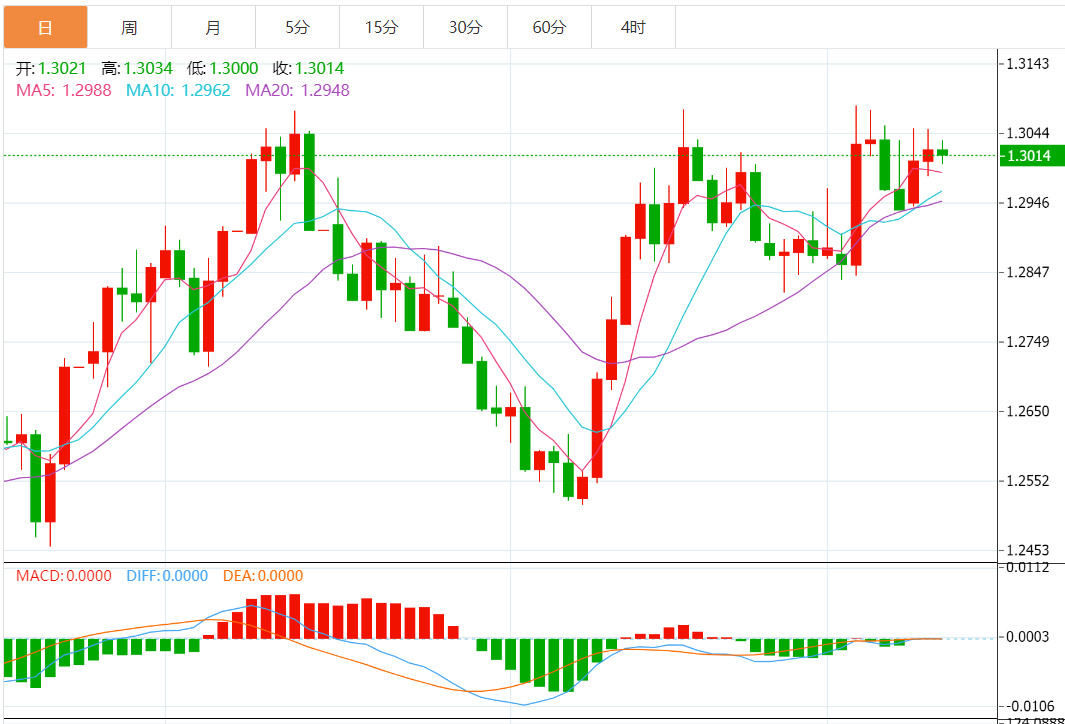Click the 1.2552 price axis label
This screenshot has width=1065, height=724.
1027,481
